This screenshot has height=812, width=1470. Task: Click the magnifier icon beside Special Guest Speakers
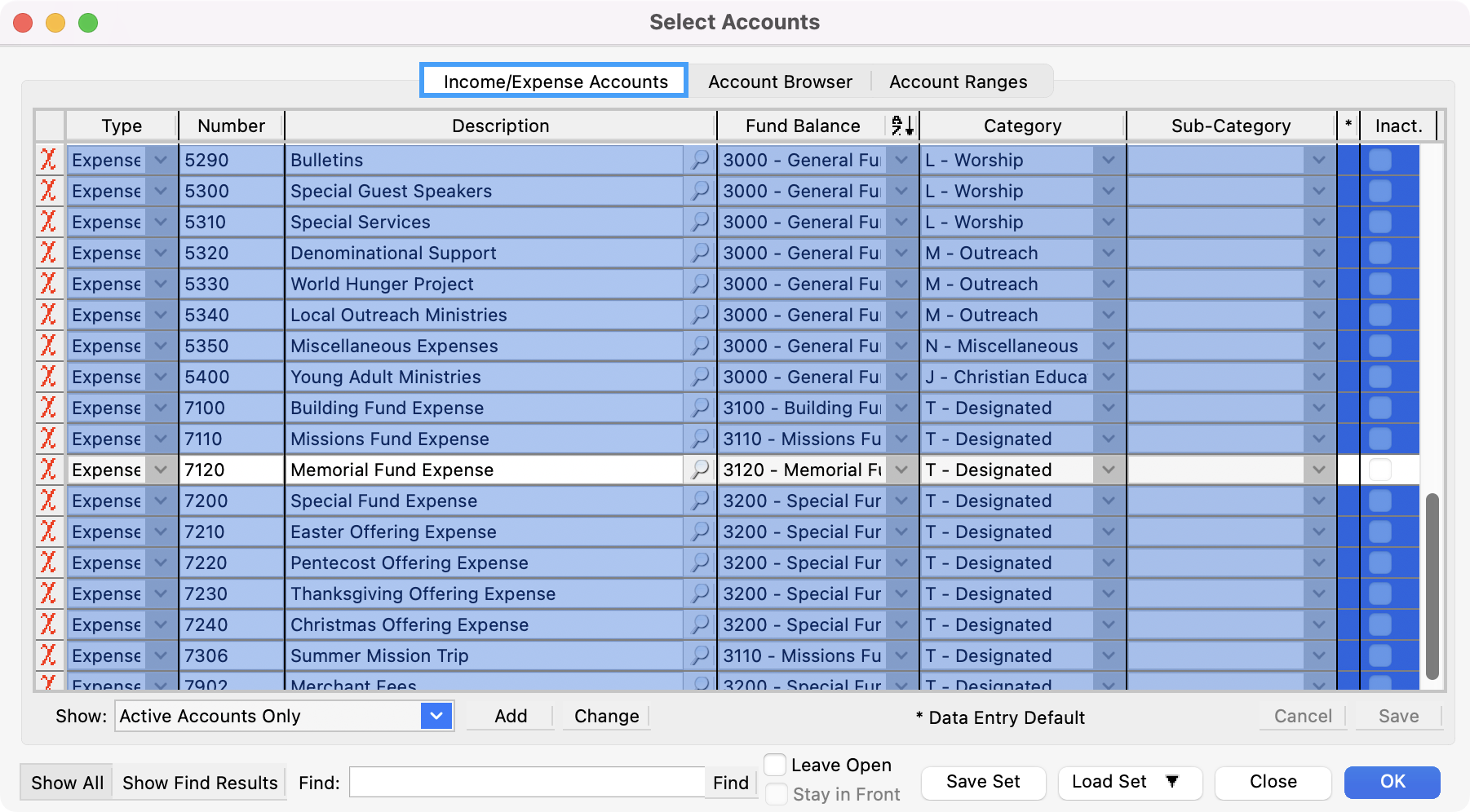(x=700, y=191)
